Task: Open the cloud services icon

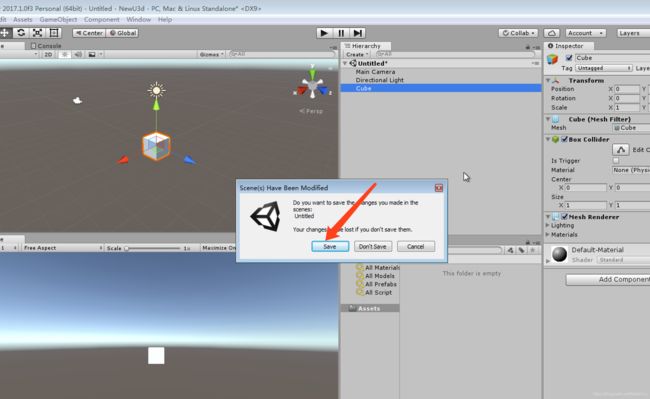Action: point(552,33)
